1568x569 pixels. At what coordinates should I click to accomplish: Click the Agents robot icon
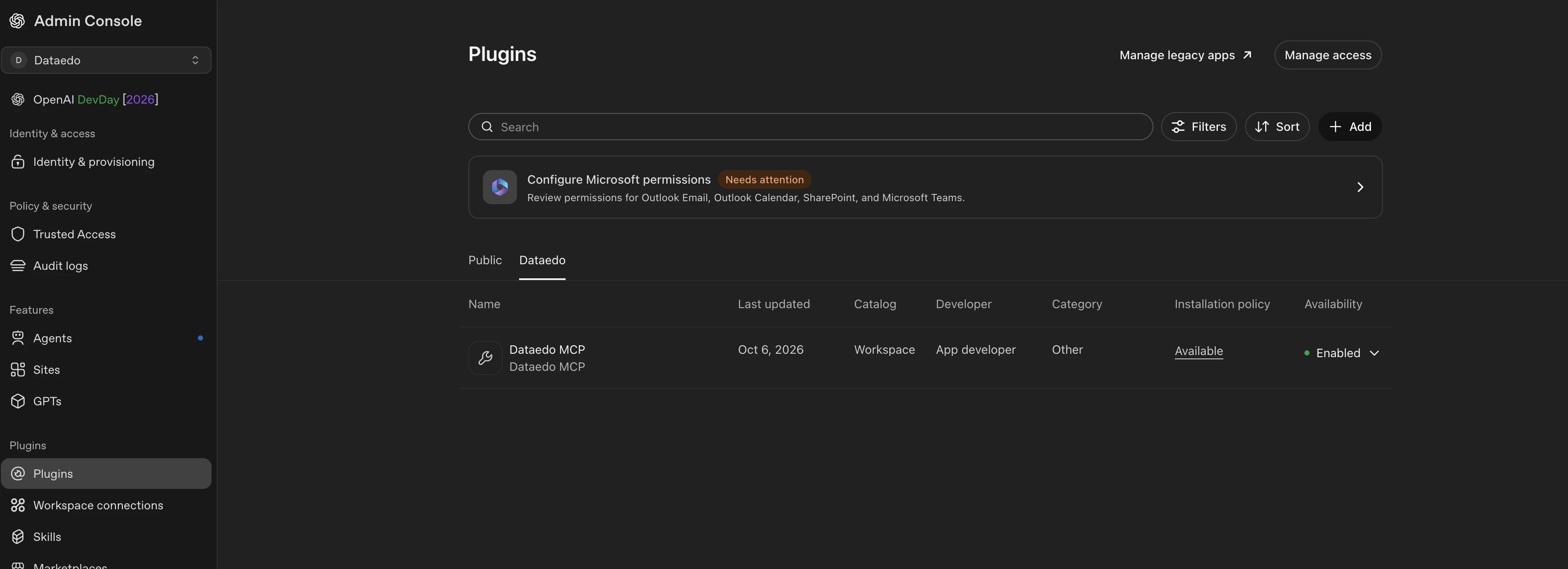coord(17,338)
